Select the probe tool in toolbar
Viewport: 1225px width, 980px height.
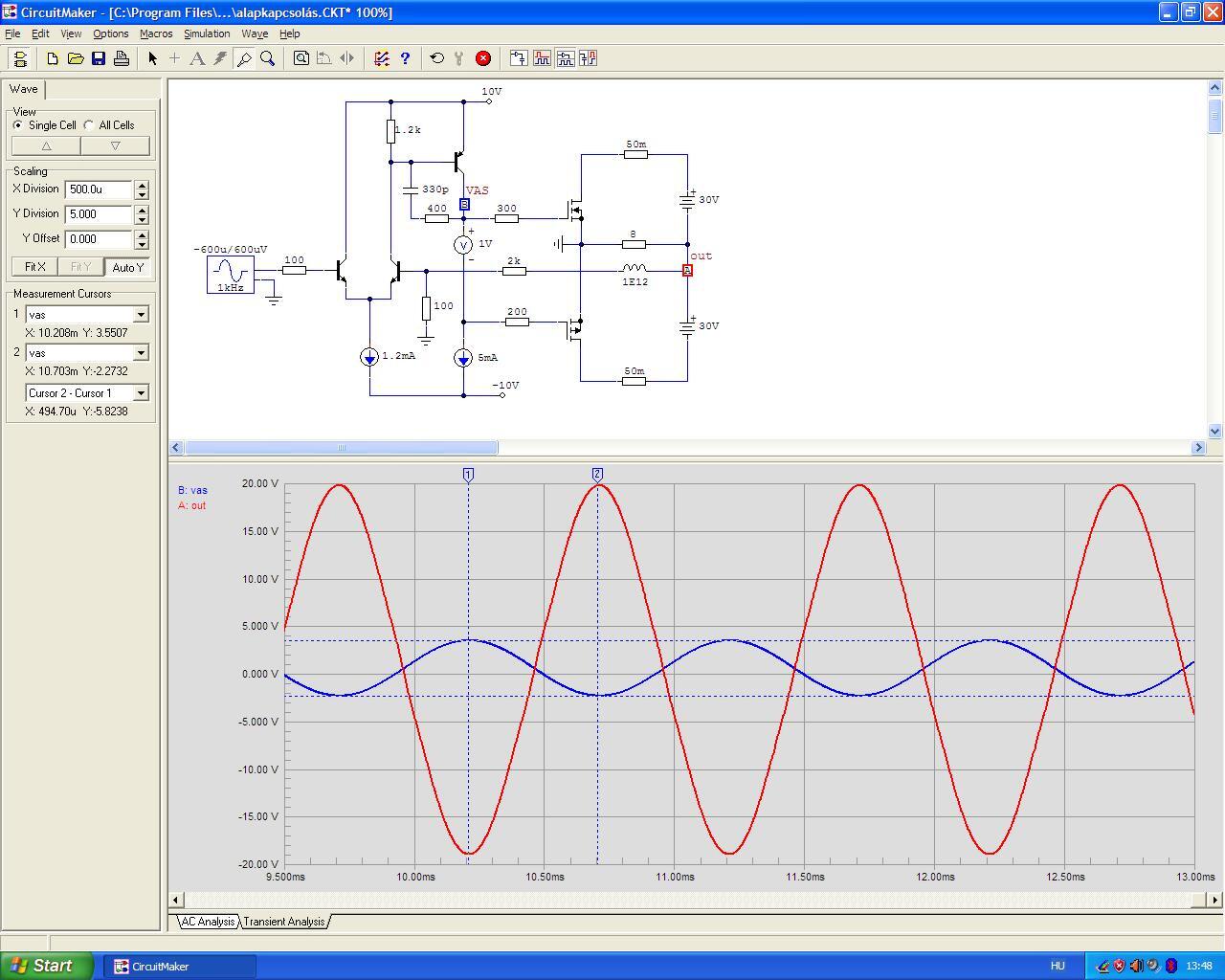244,58
